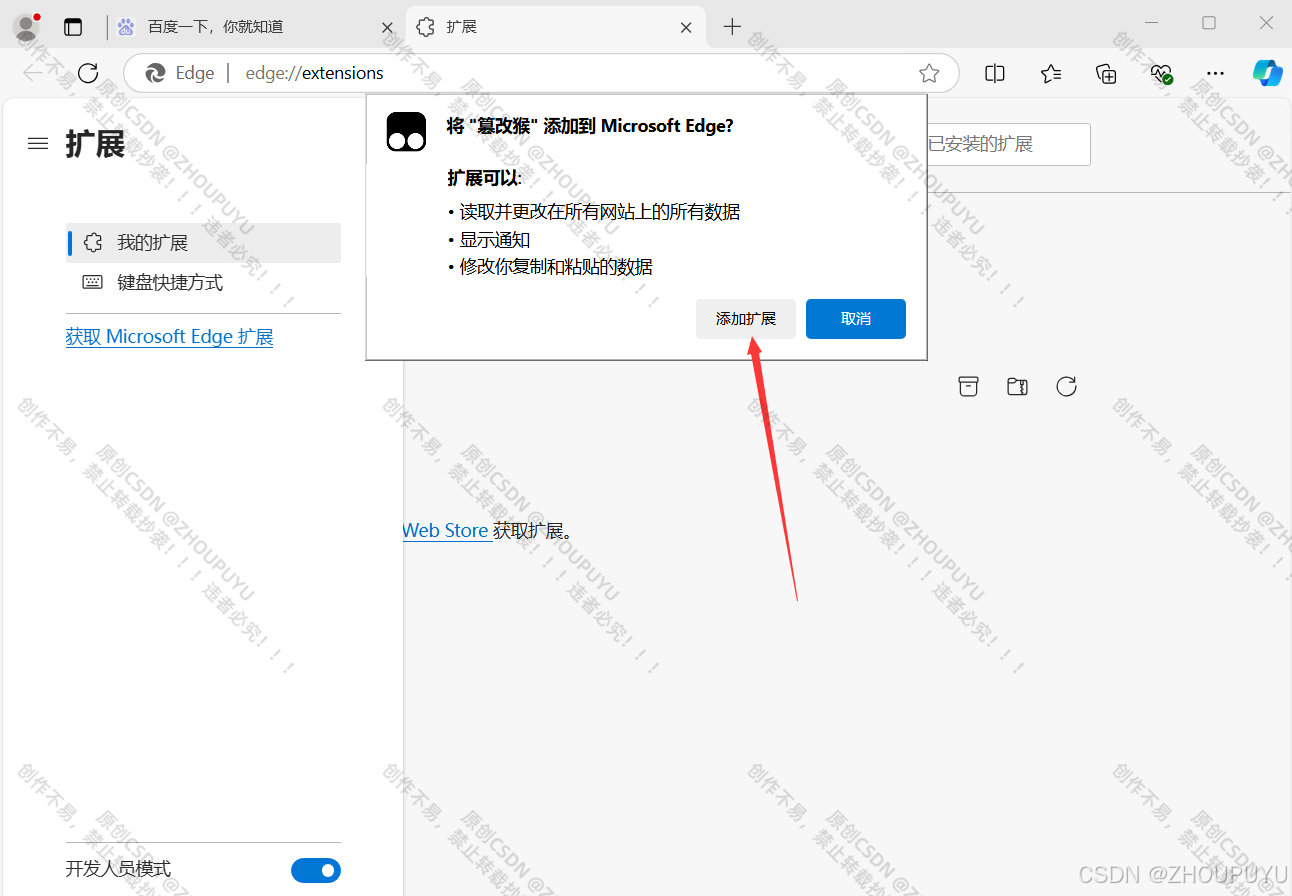The height and width of the screenshot is (896, 1292).
Task: Open 键盘快捷方式 in sidebar
Action: click(x=203, y=283)
